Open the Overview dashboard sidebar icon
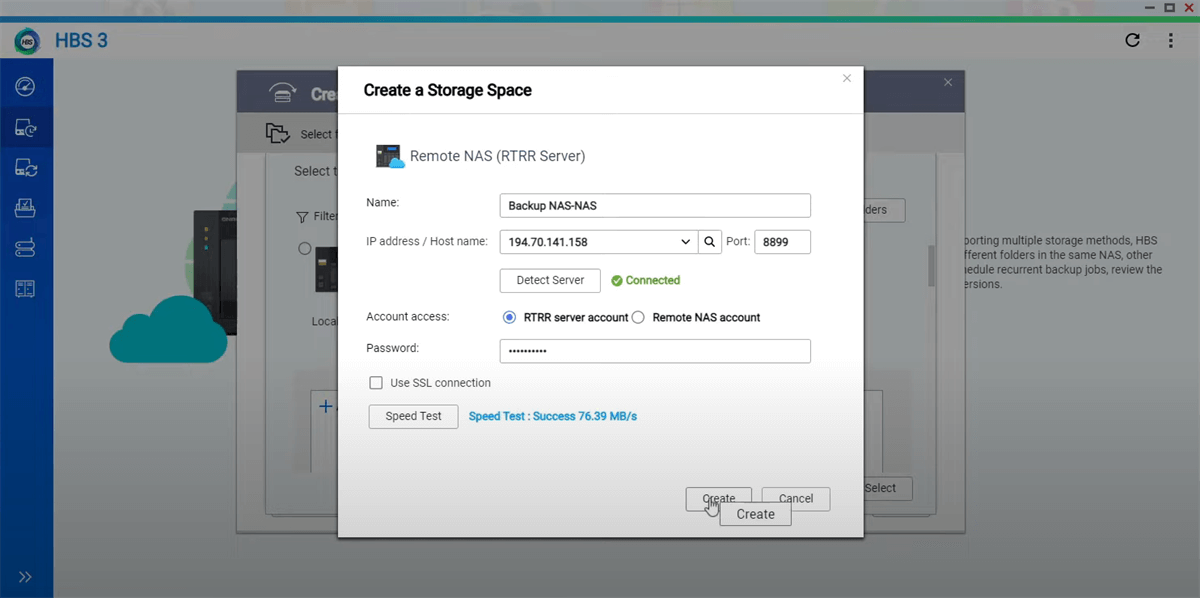The image size is (1200, 598). pyautogui.click(x=26, y=87)
